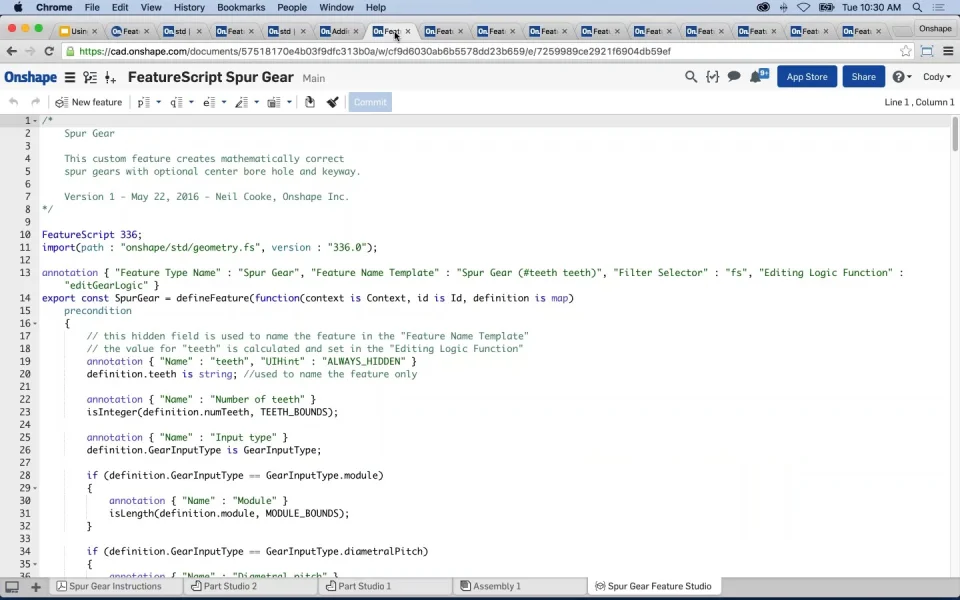The width and height of the screenshot is (960, 600).
Task: Collapse the comment block at line 1
Action: coord(35,121)
